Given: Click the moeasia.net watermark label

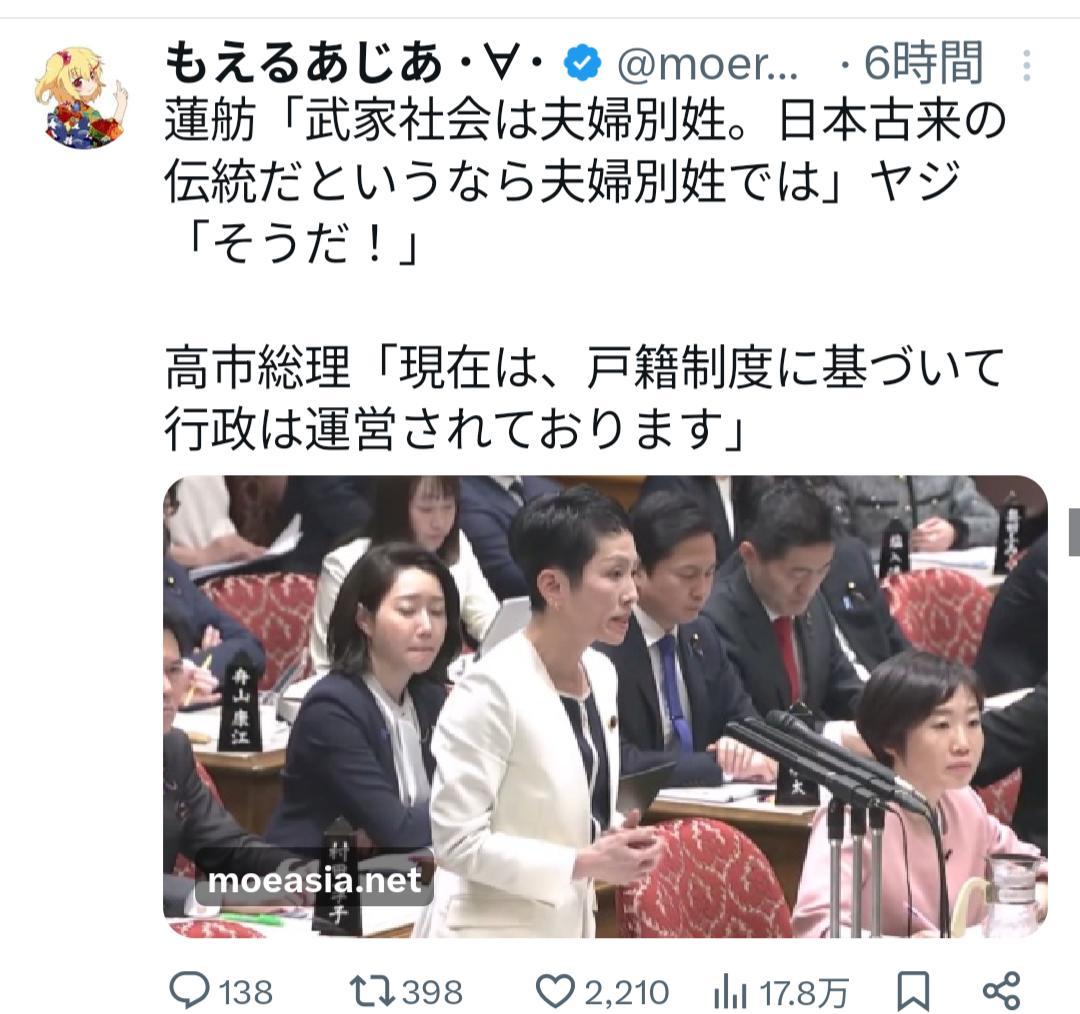Looking at the screenshot, I should [315, 880].
